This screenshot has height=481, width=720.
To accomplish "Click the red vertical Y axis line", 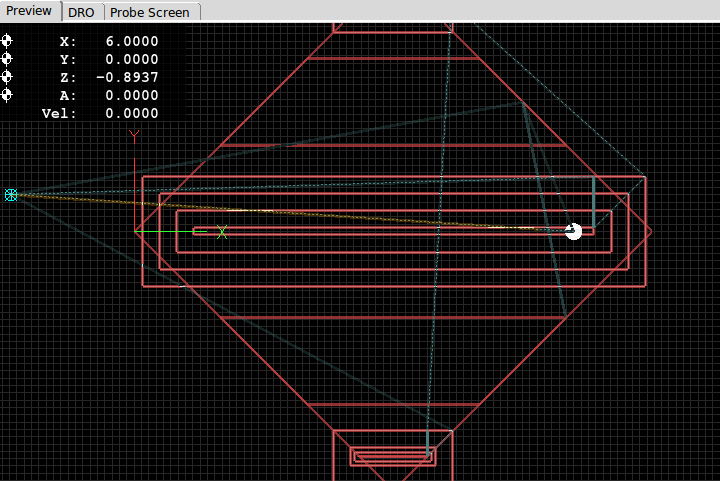I will (134, 190).
